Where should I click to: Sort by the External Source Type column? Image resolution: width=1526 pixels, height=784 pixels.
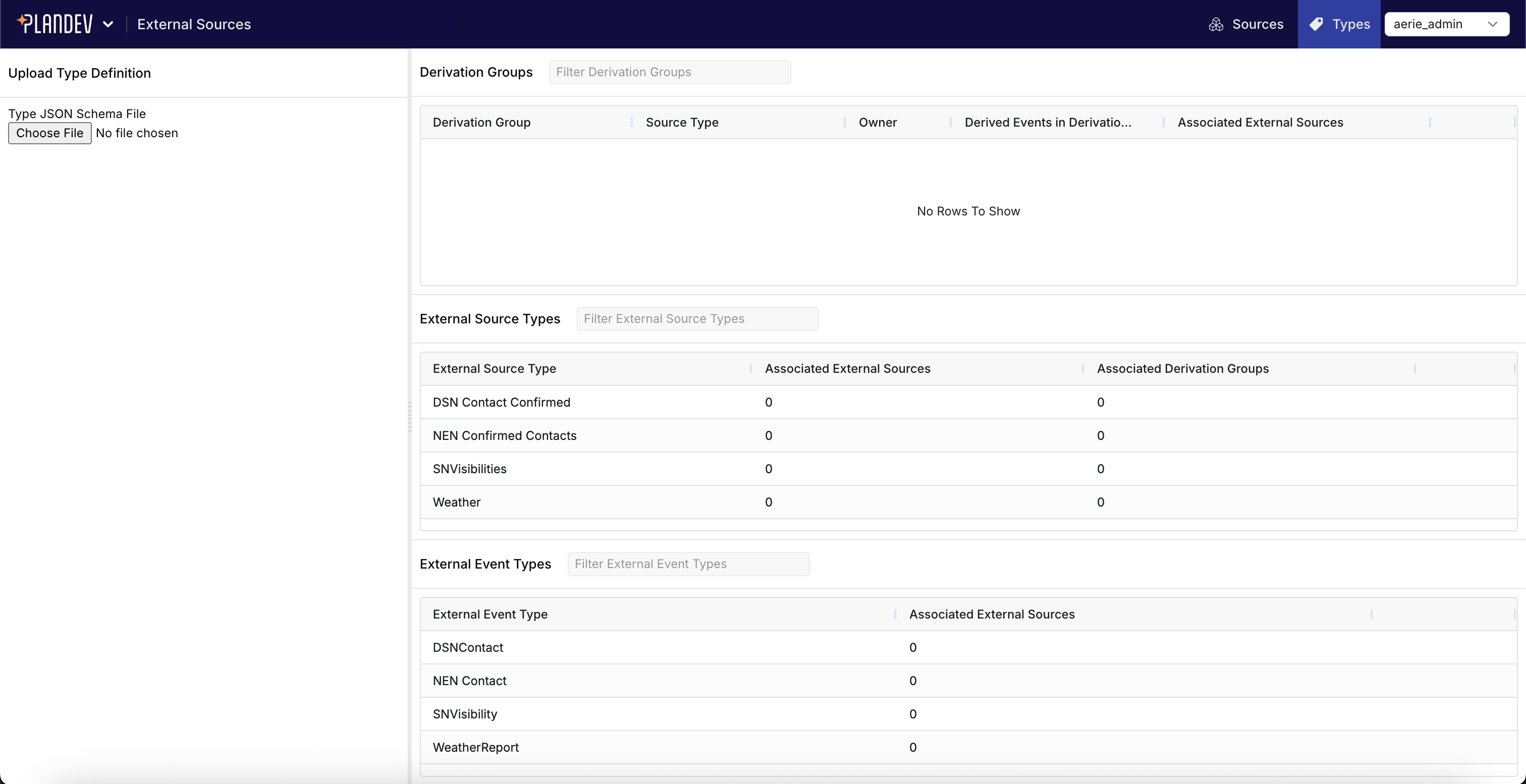click(494, 368)
